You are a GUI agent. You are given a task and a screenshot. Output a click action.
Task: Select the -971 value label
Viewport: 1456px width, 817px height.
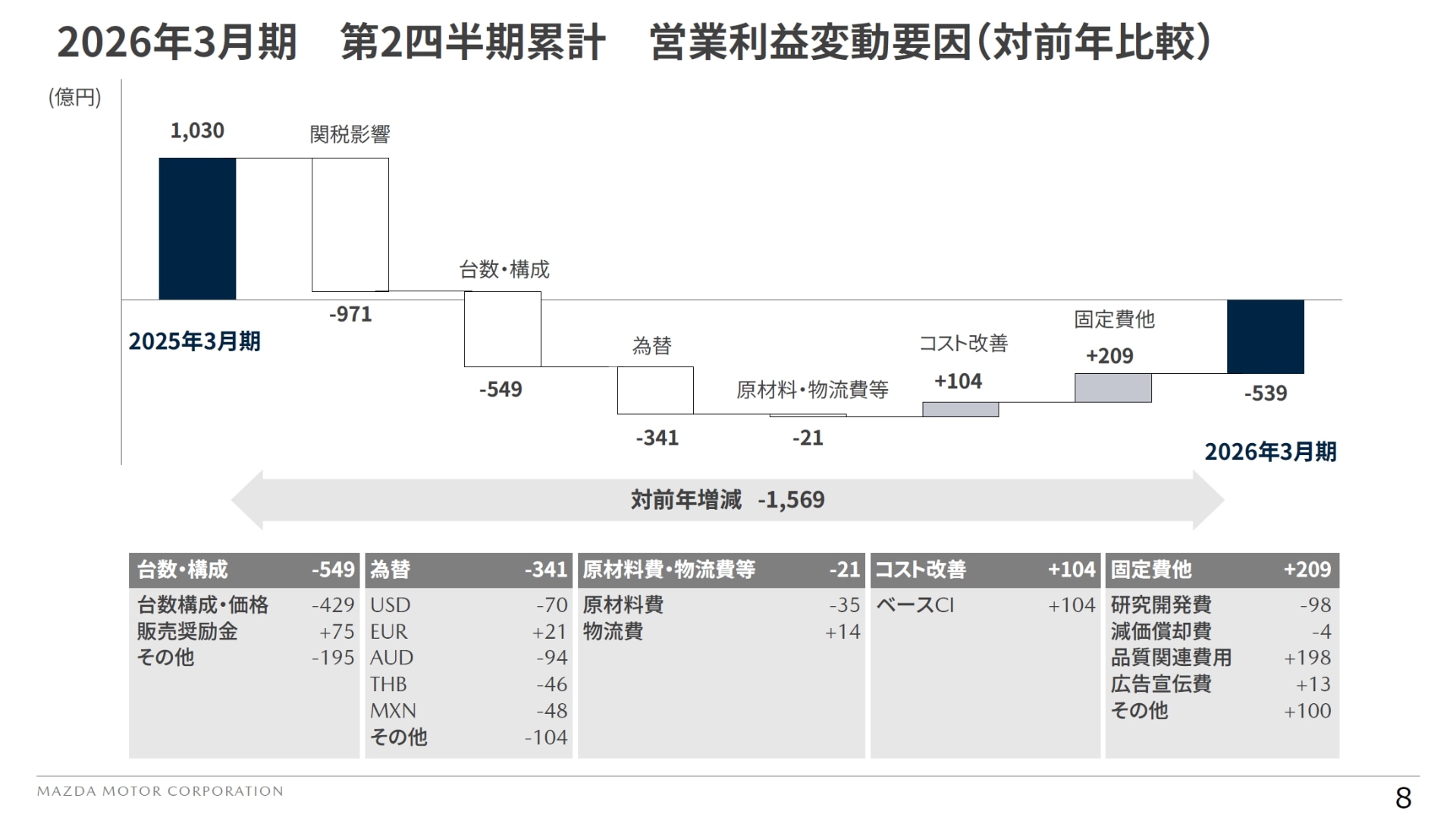click(x=351, y=315)
